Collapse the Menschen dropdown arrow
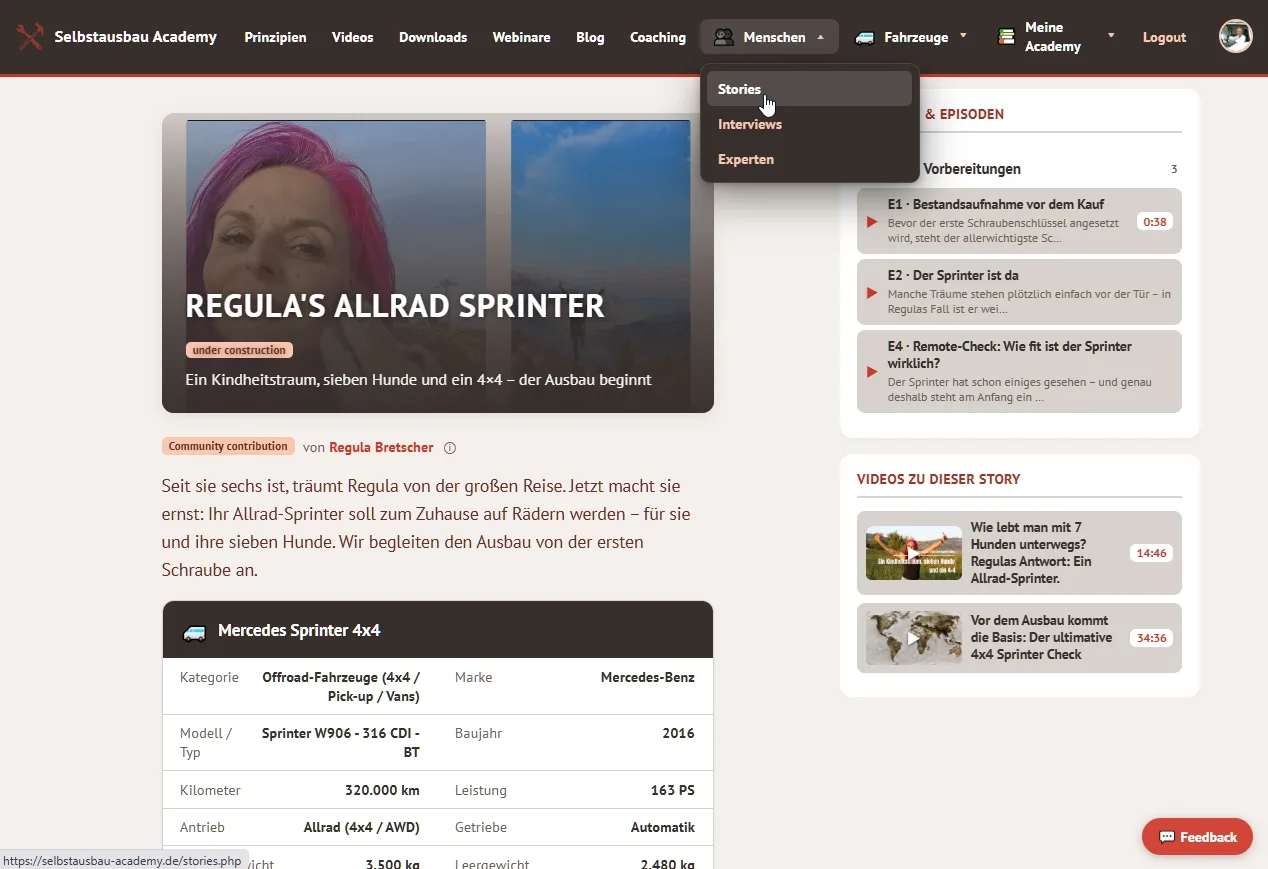Viewport: 1268px width, 869px height. (x=821, y=37)
